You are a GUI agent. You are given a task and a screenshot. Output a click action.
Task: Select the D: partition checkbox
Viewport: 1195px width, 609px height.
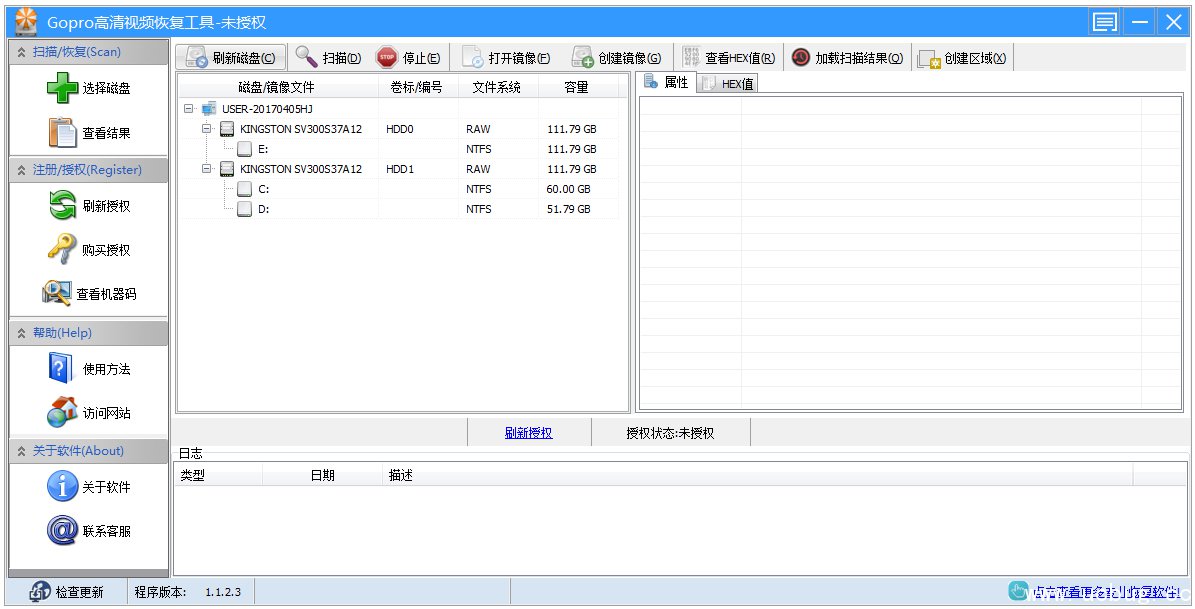tap(245, 209)
